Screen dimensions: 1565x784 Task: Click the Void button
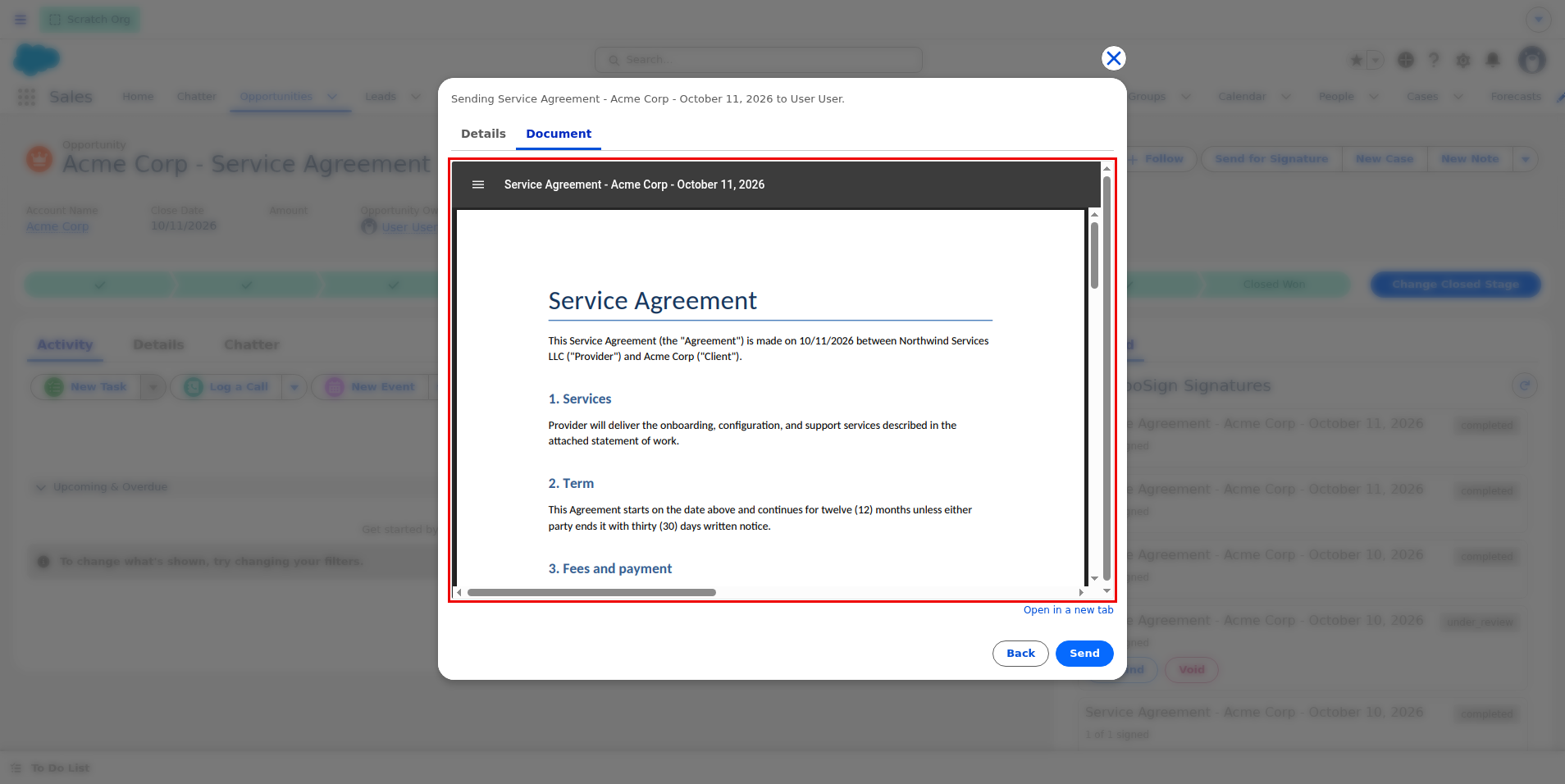click(1192, 670)
